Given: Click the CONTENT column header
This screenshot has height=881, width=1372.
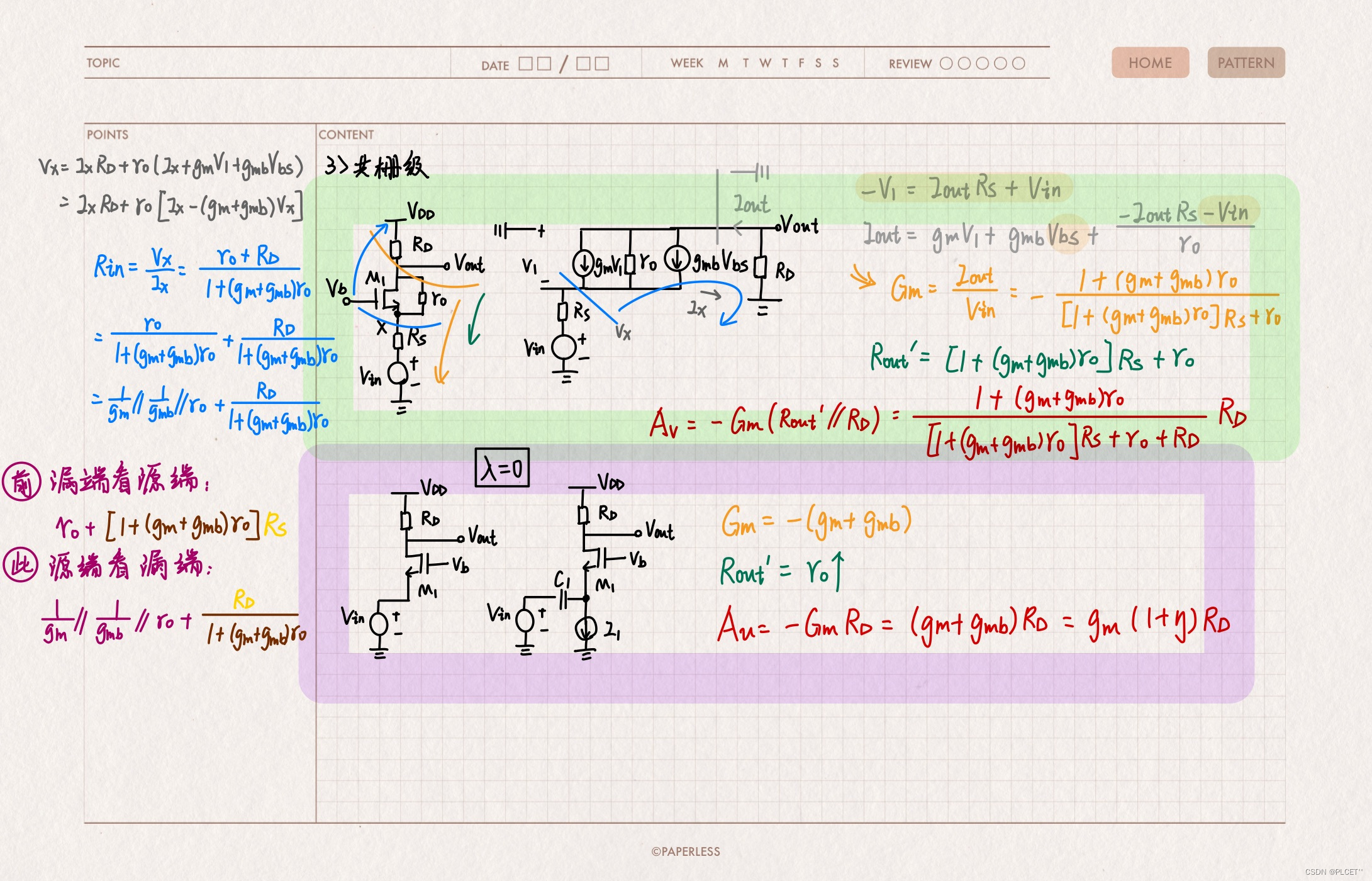Looking at the screenshot, I should pos(345,135).
